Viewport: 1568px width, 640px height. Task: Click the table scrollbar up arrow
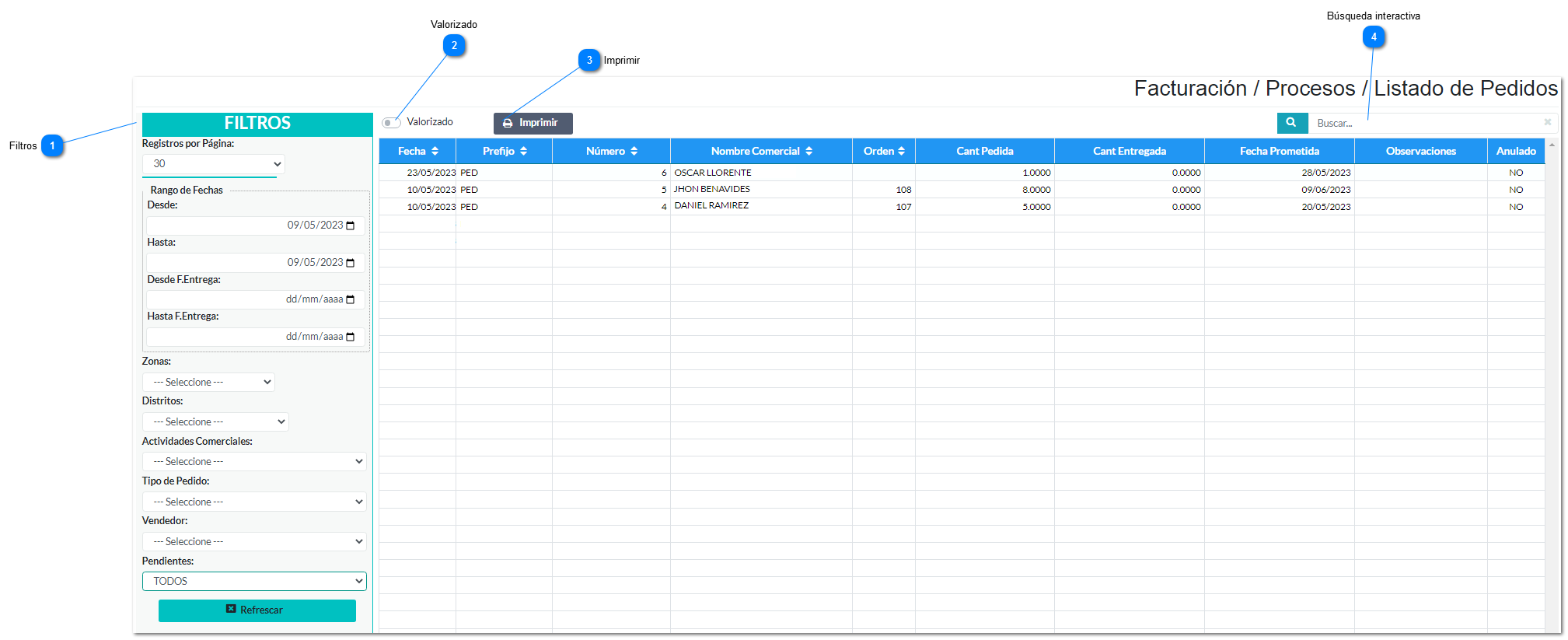1552,145
